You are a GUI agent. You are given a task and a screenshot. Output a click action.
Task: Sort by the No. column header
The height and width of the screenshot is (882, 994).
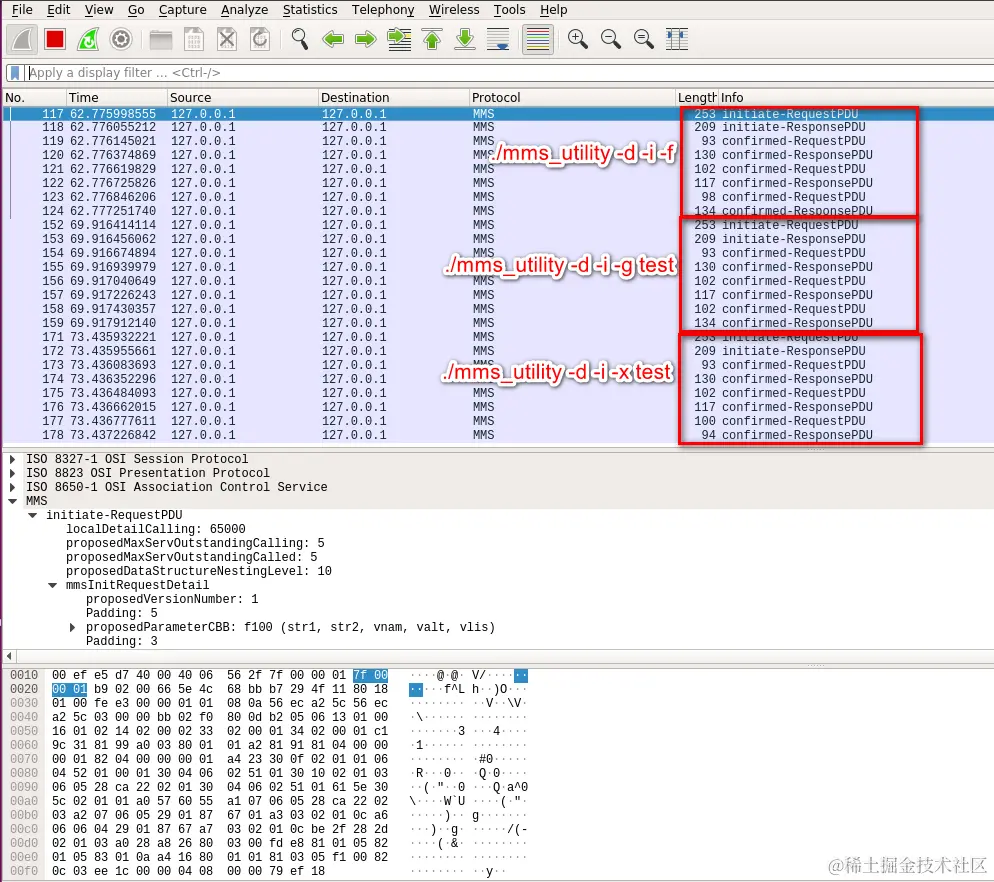34,98
